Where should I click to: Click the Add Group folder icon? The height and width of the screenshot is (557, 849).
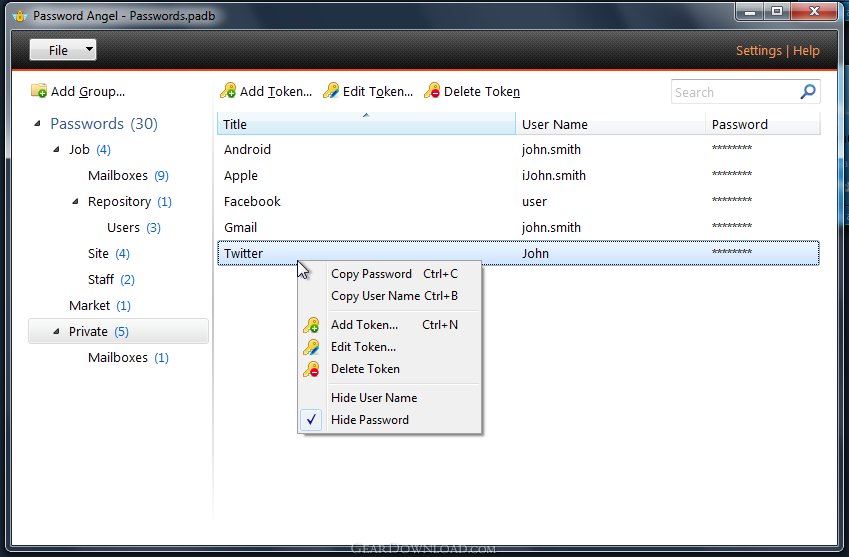[39, 91]
